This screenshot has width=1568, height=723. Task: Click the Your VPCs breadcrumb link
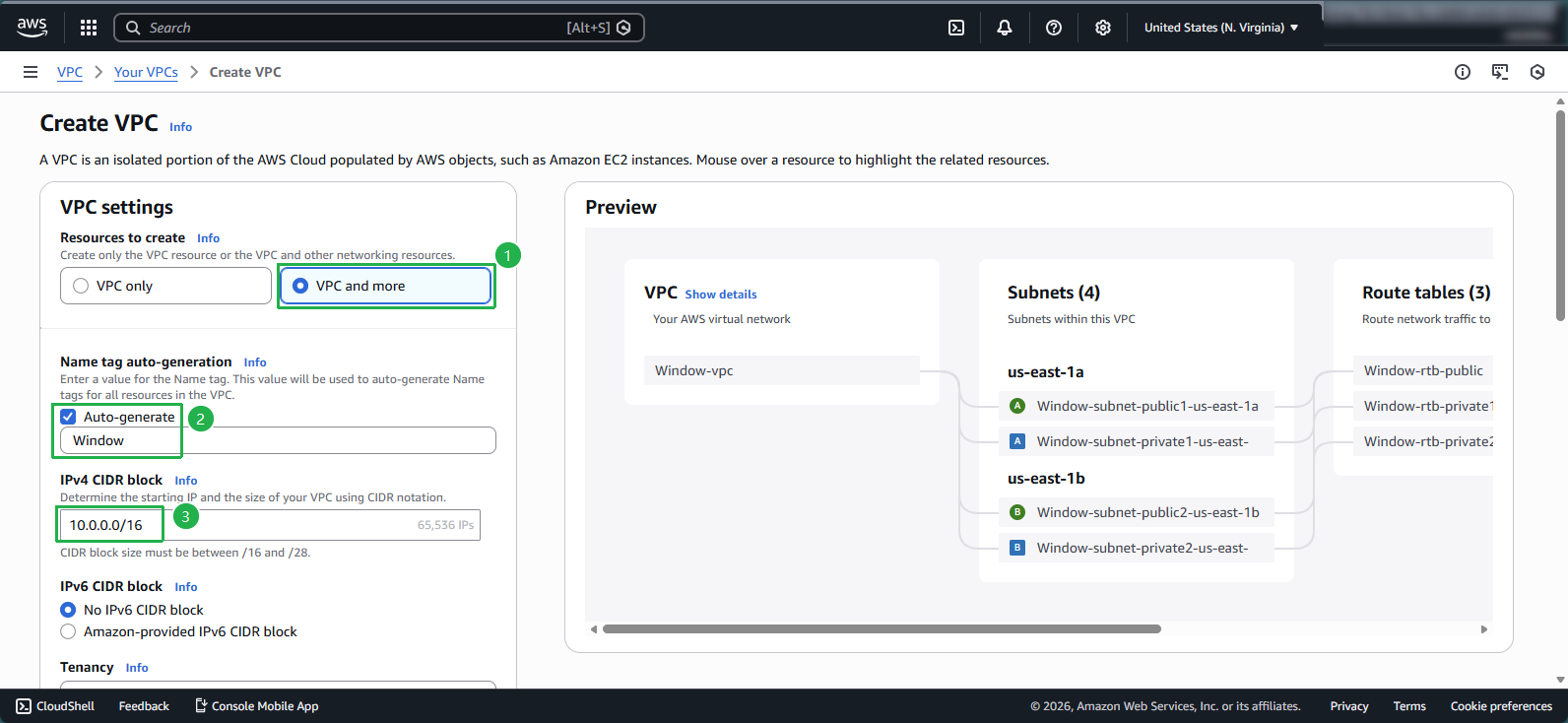146,72
